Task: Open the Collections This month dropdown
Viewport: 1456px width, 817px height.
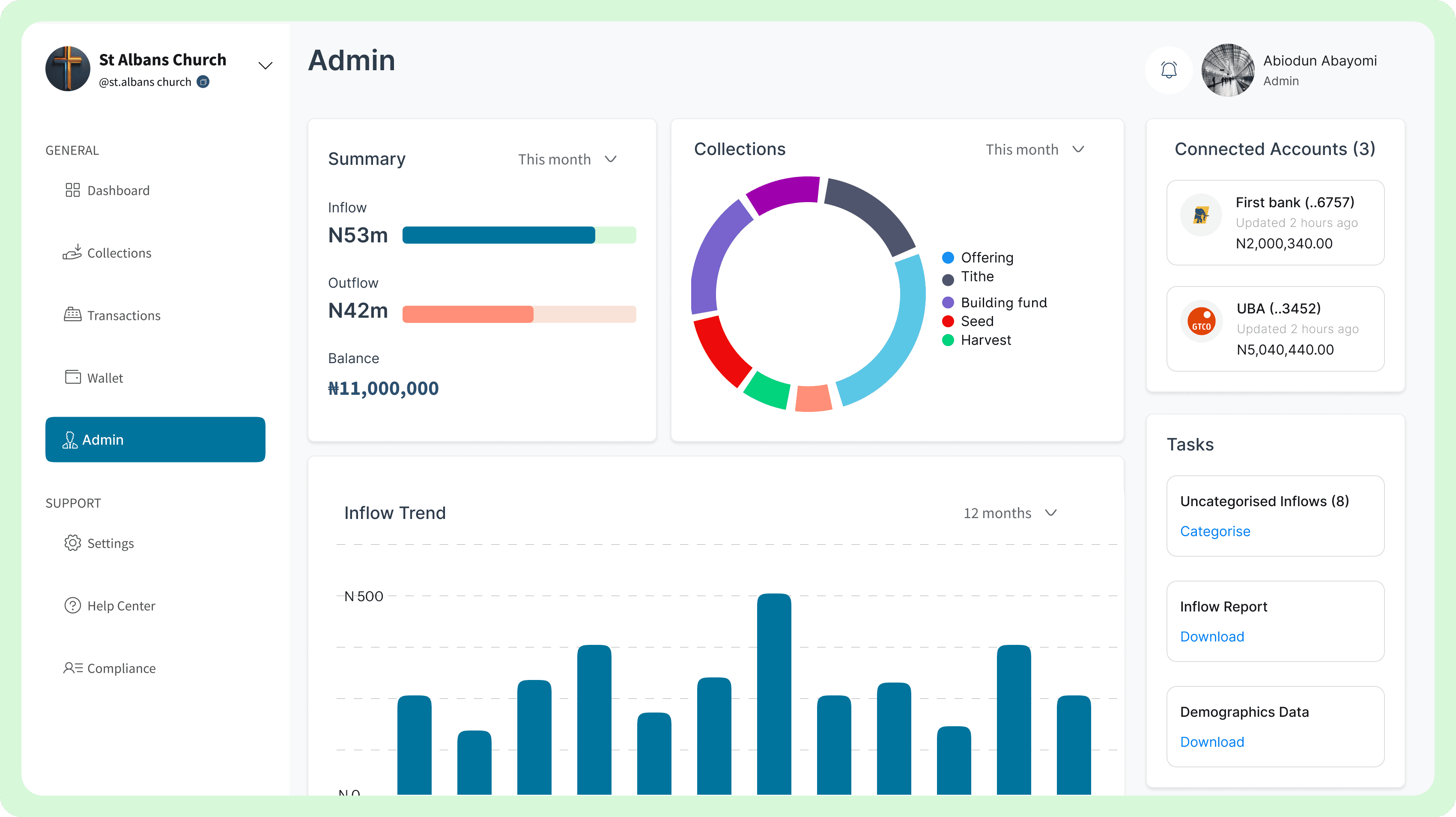Action: tap(1034, 149)
